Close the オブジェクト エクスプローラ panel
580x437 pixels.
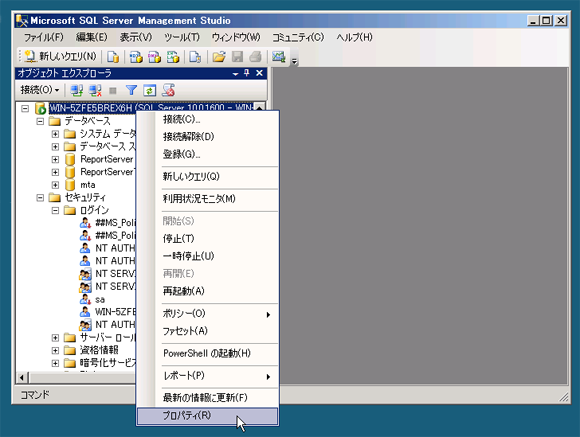pyautogui.click(x=259, y=73)
